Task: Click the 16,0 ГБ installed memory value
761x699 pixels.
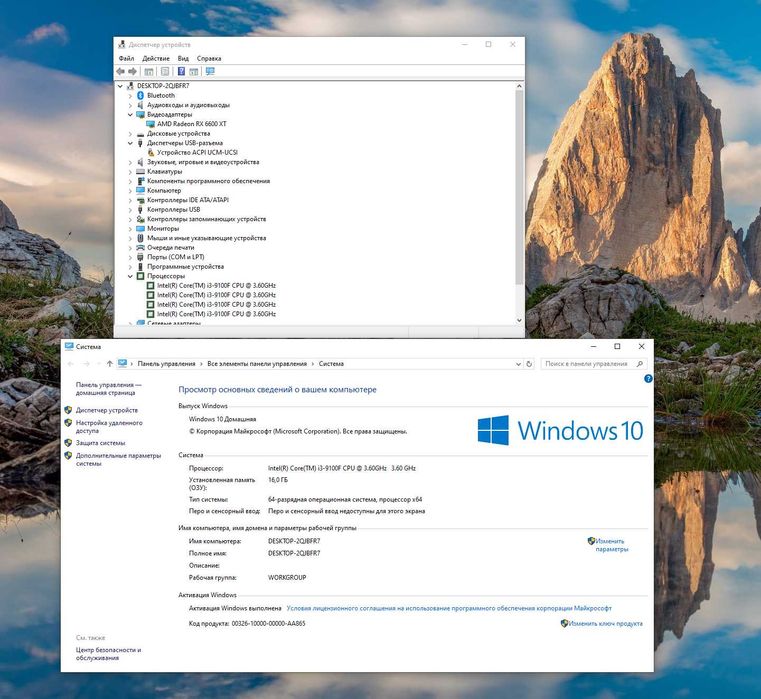Action: point(278,480)
